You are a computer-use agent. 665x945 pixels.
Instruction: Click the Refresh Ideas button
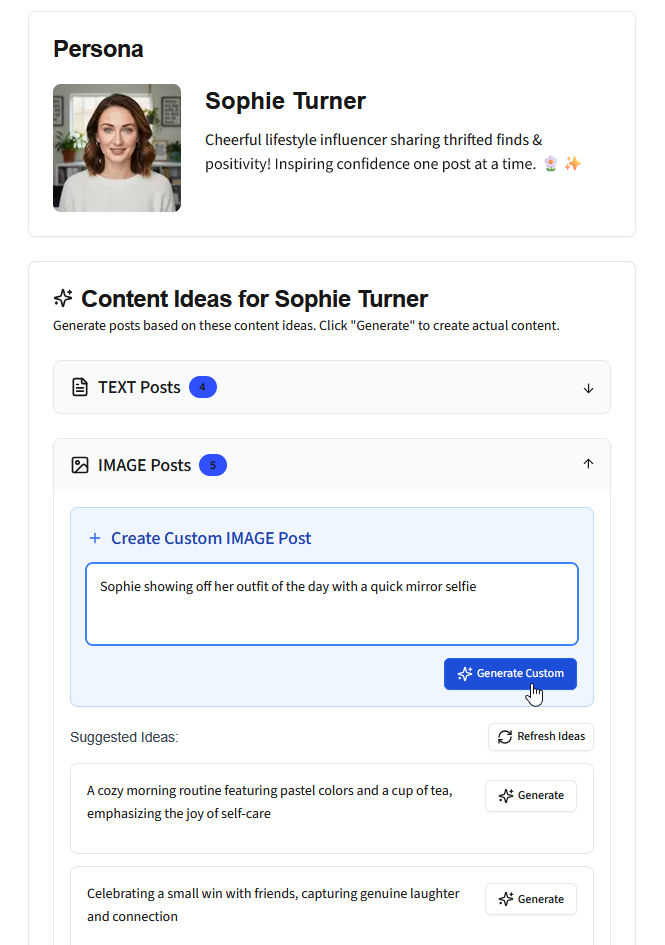tap(541, 736)
